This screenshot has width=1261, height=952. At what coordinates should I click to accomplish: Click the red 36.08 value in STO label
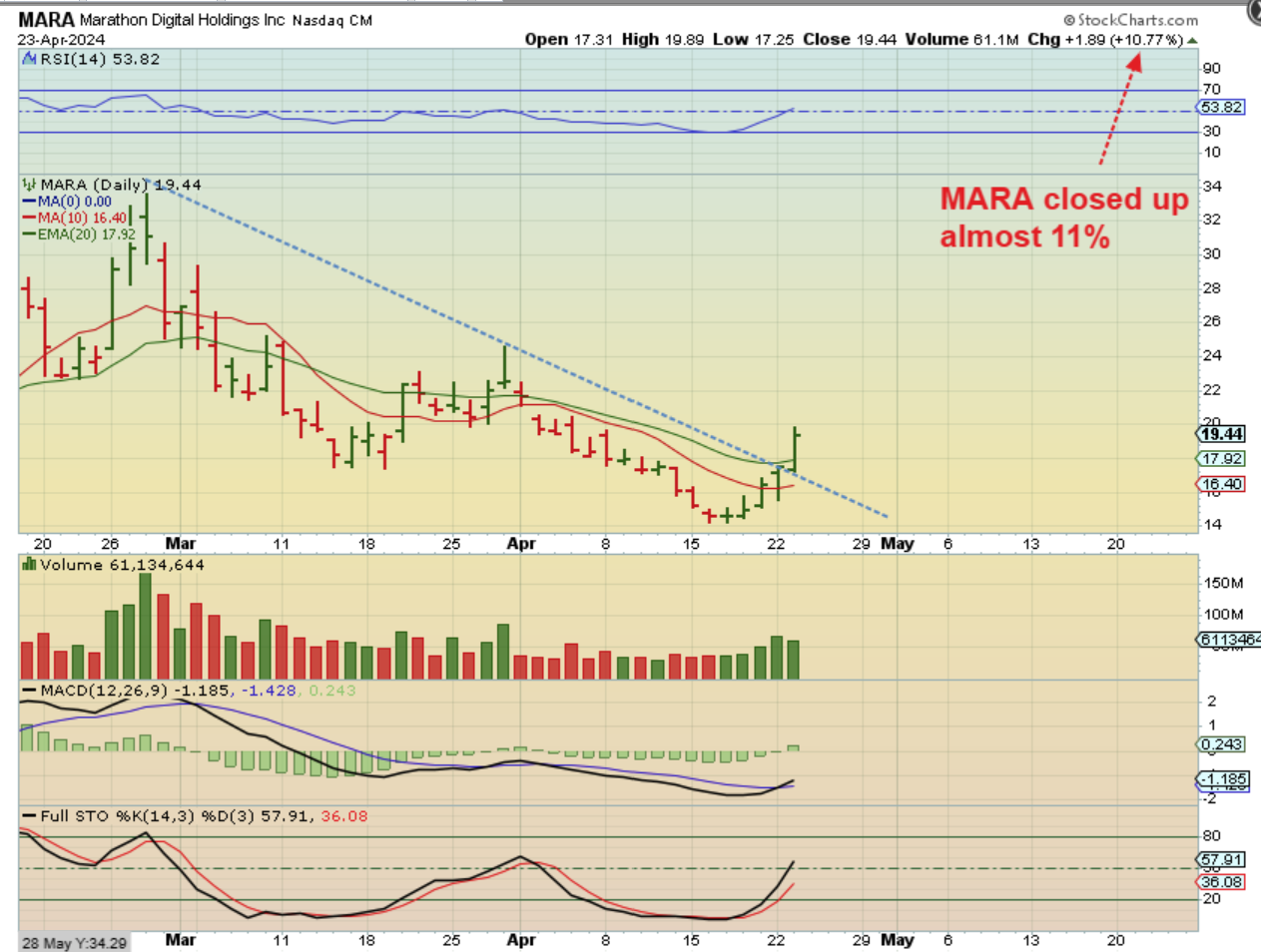coord(344,816)
